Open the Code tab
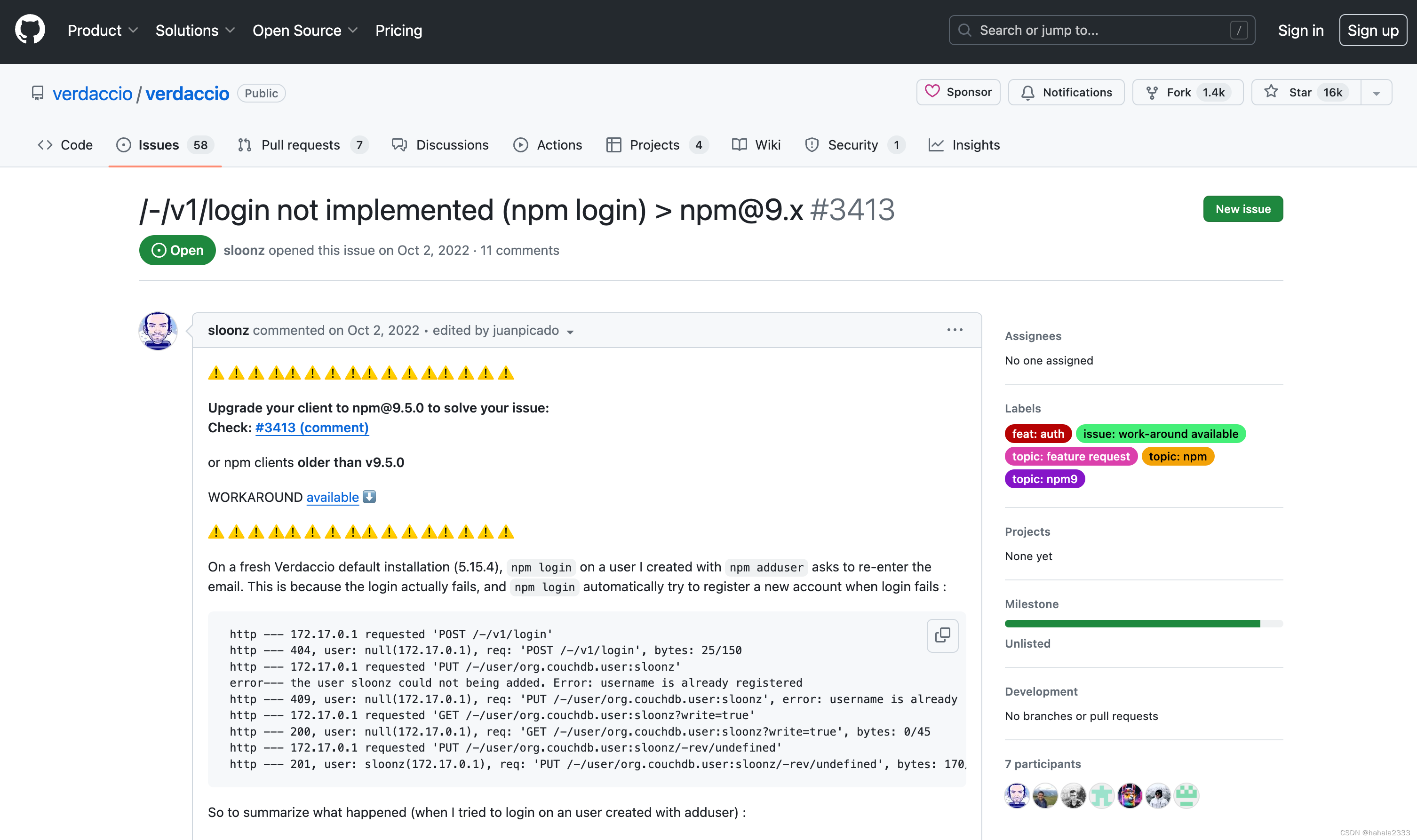This screenshot has height=840, width=1417. [65, 145]
